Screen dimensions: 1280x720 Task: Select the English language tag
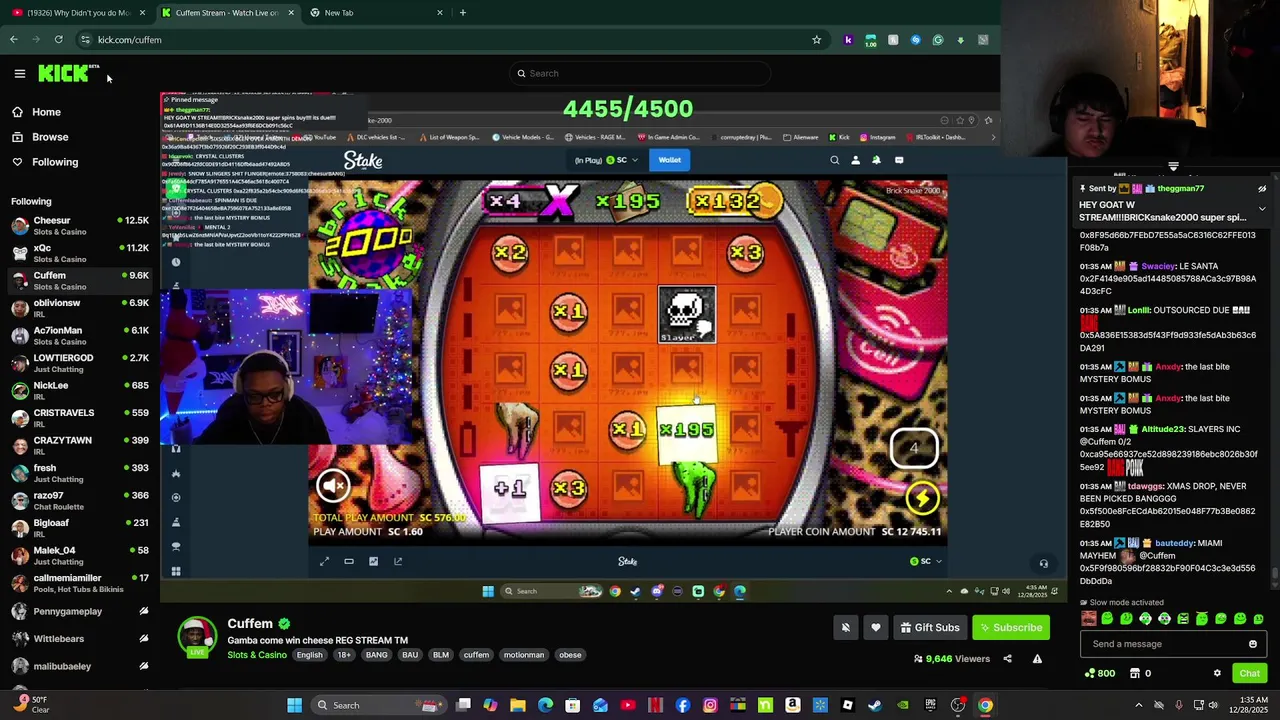coord(309,655)
